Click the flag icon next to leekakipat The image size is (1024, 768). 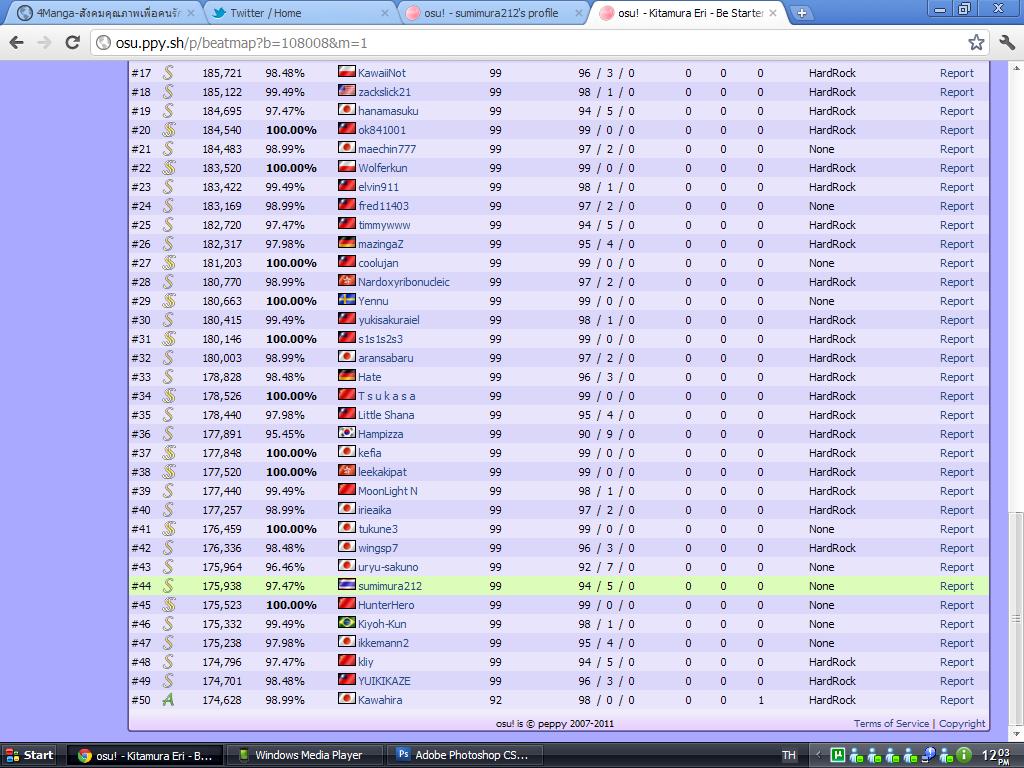point(346,471)
